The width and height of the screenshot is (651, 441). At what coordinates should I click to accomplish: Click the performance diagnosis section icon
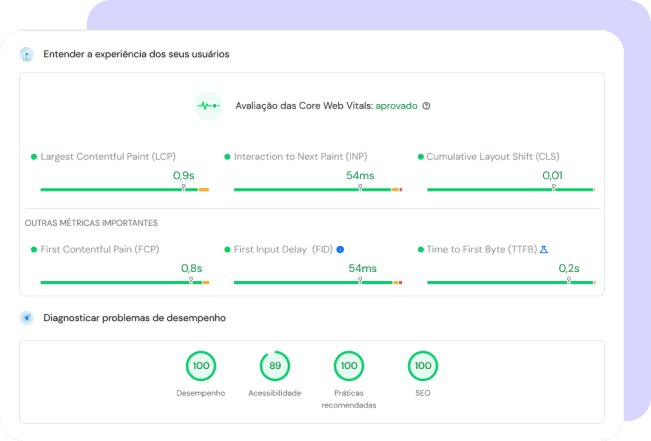(x=27, y=318)
